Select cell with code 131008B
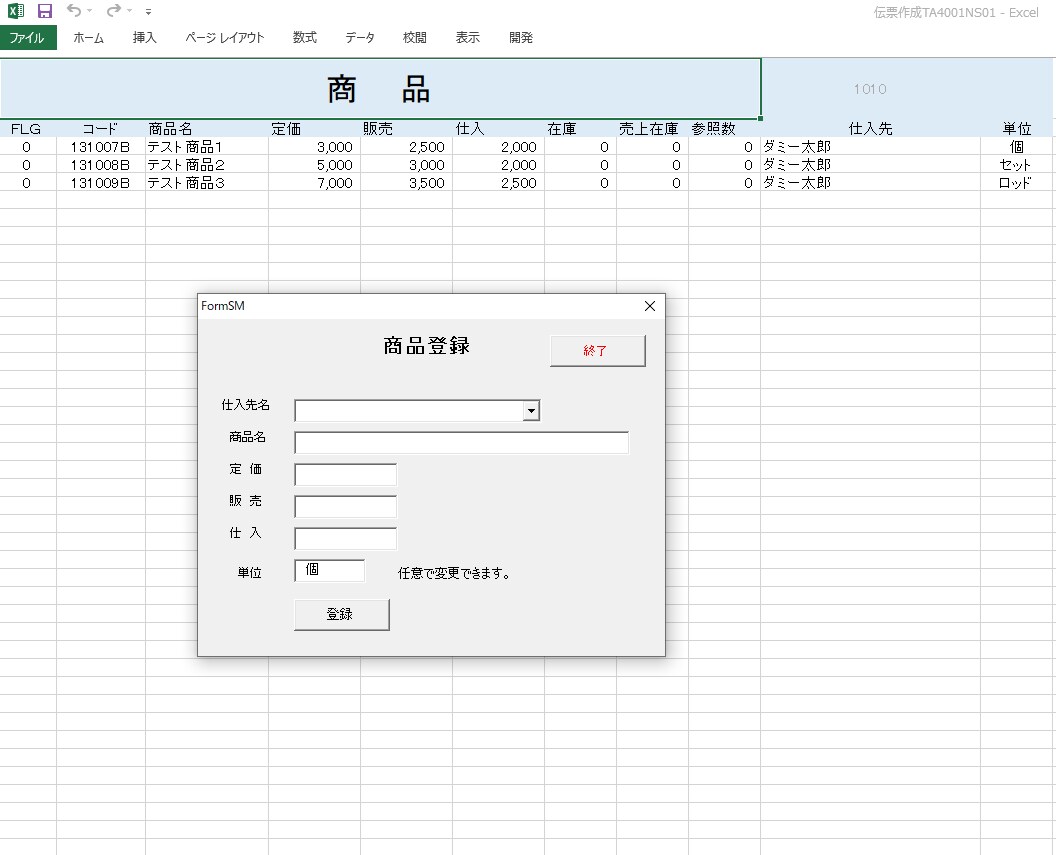The image size is (1056, 855). point(100,165)
